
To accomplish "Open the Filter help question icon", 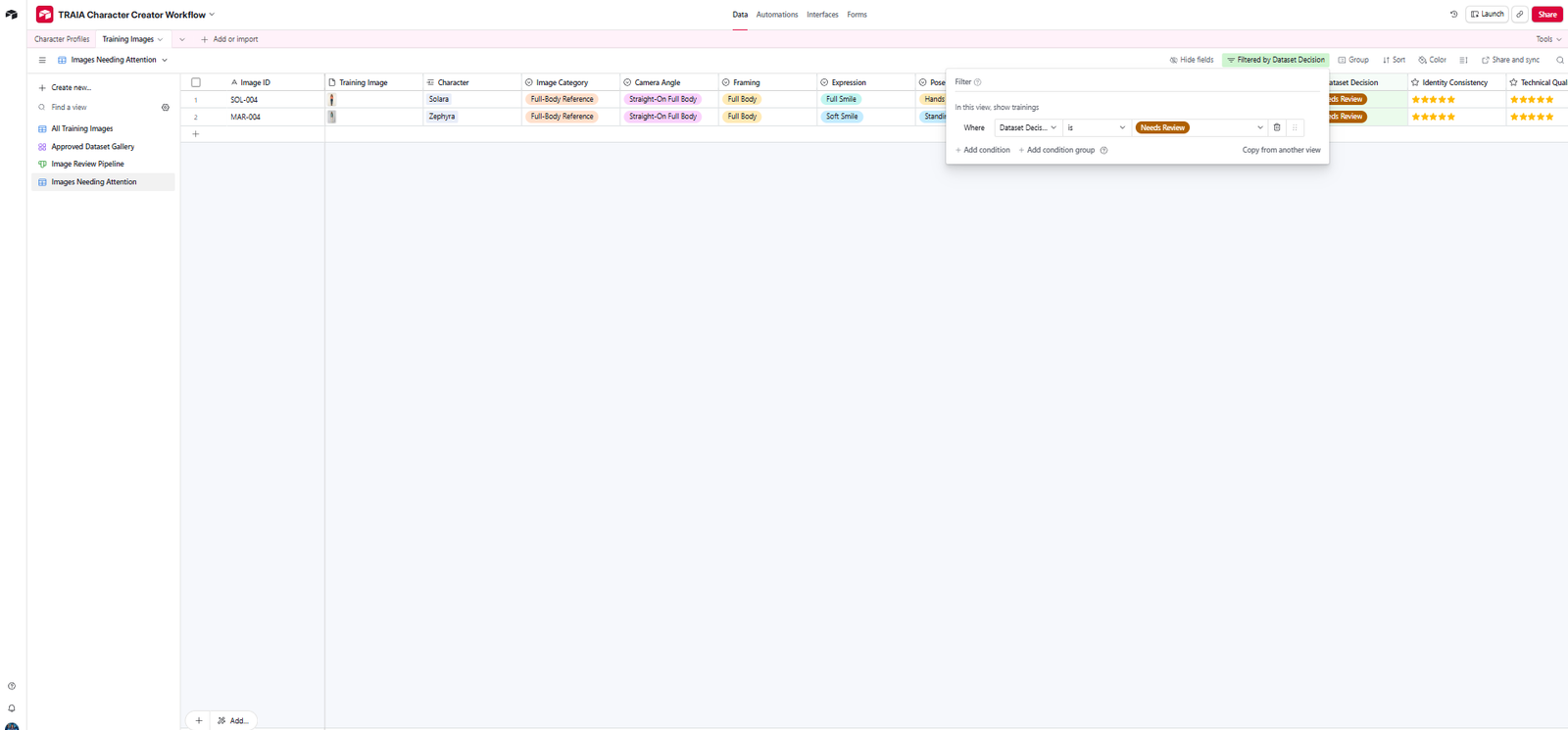I will pos(977,82).
